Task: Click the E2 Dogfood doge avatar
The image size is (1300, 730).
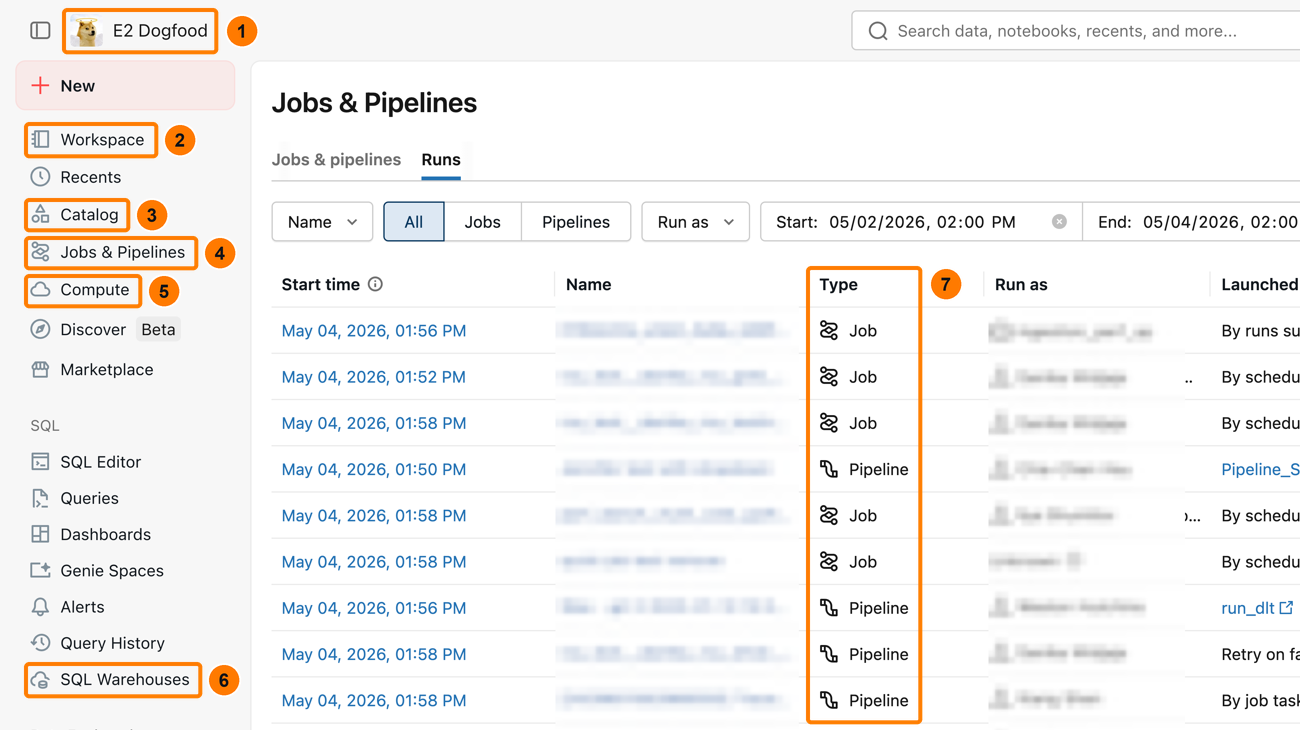Action: (87, 31)
